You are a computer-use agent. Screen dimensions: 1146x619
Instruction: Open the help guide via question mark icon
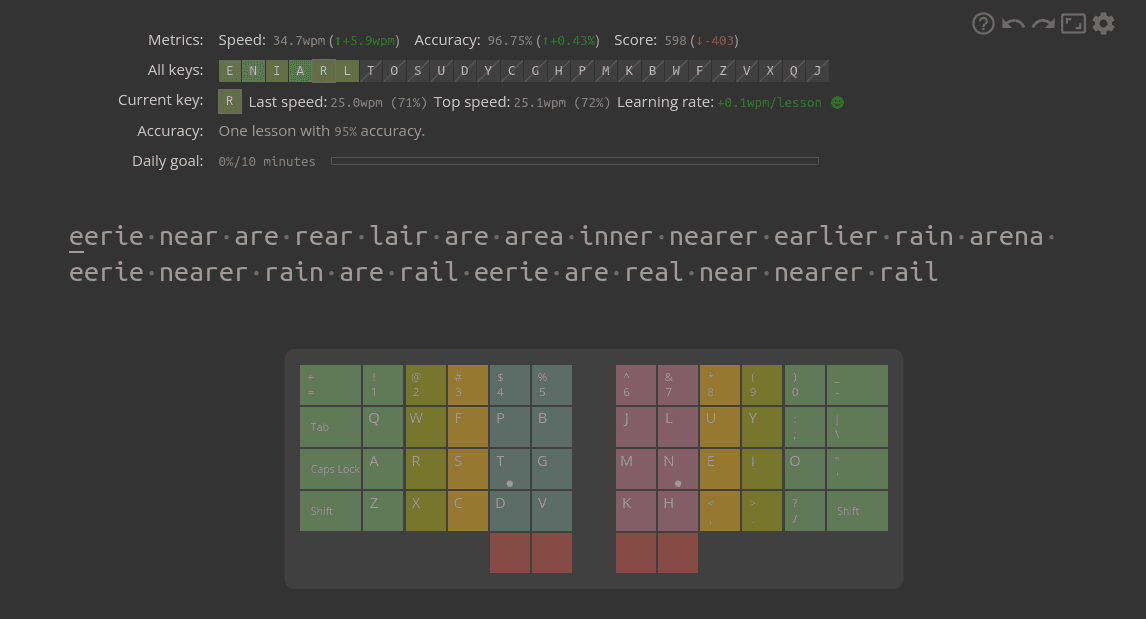pyautogui.click(x=982, y=22)
